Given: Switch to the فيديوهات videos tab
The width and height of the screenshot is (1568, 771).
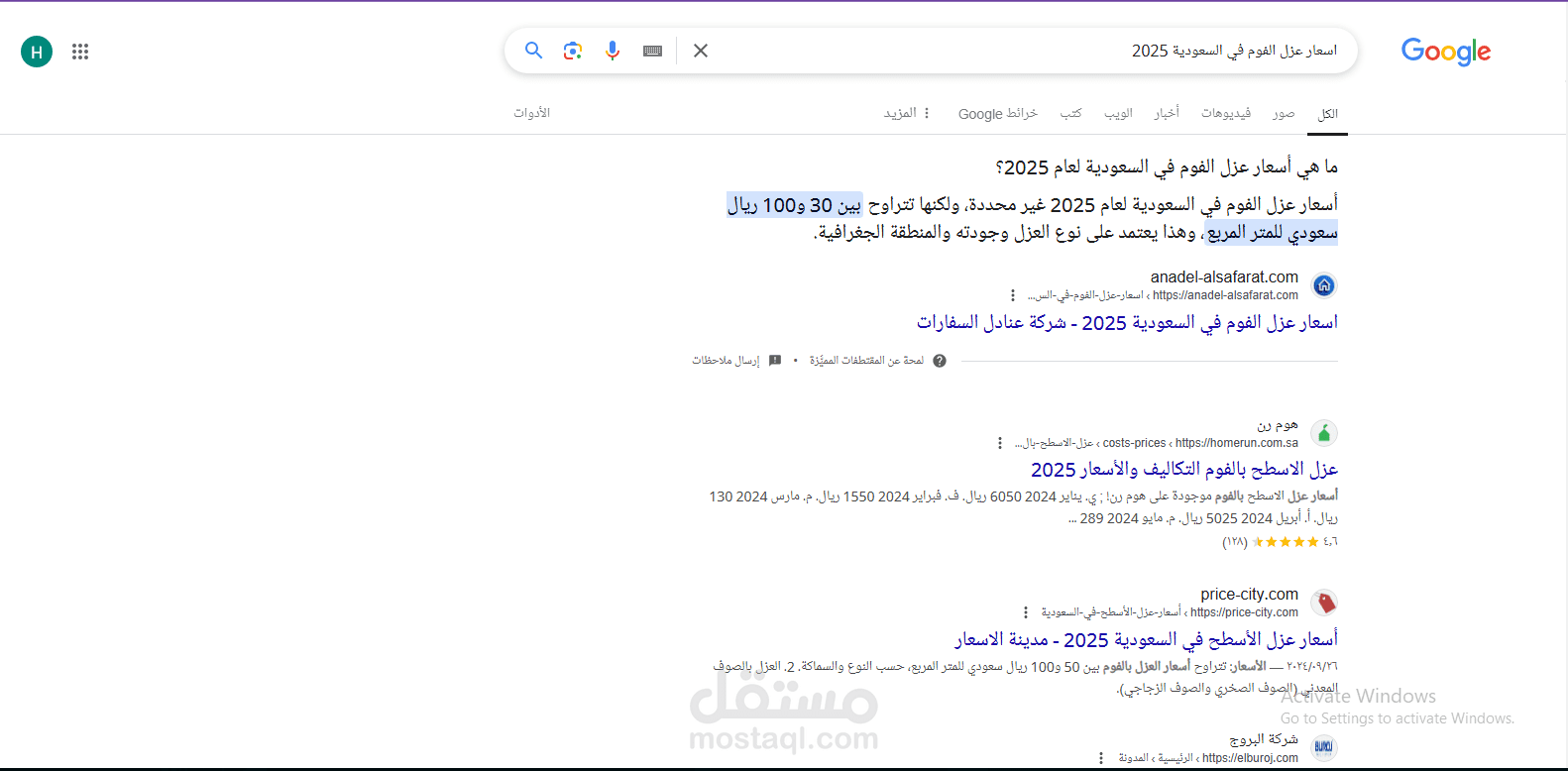Looking at the screenshot, I should pyautogui.click(x=1226, y=114).
